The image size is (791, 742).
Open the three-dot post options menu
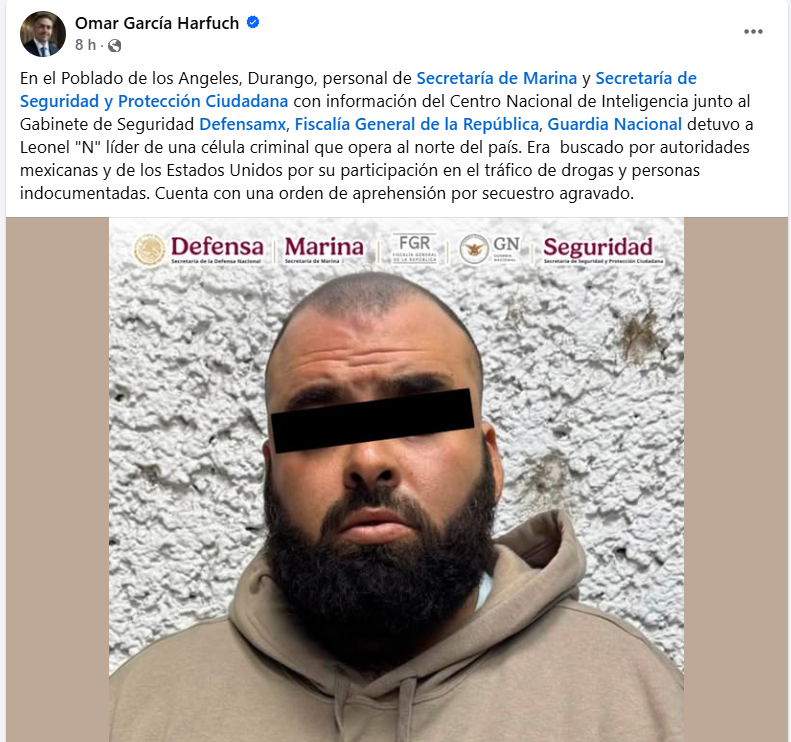tap(753, 31)
